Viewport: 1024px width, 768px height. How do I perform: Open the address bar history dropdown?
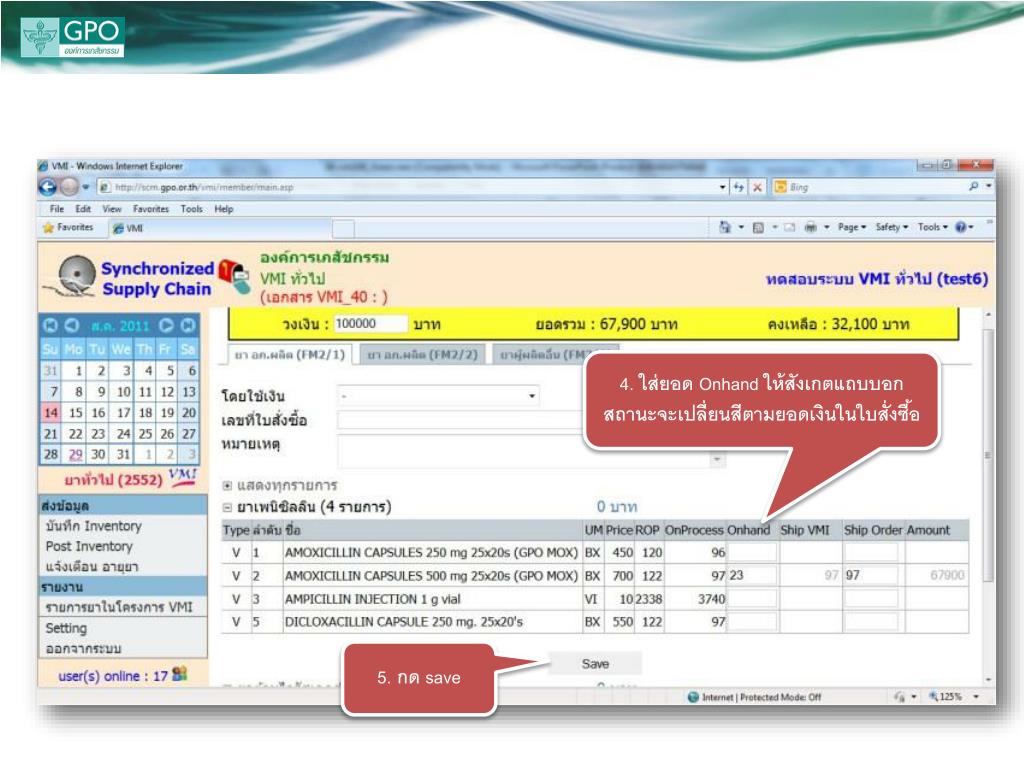(x=722, y=187)
